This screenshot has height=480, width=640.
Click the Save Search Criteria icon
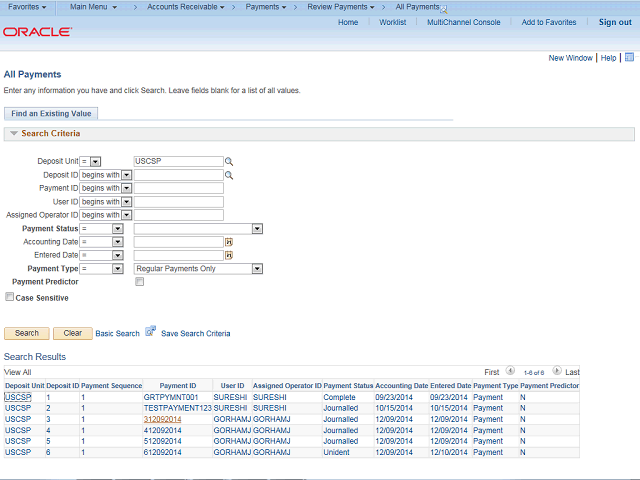click(x=151, y=332)
